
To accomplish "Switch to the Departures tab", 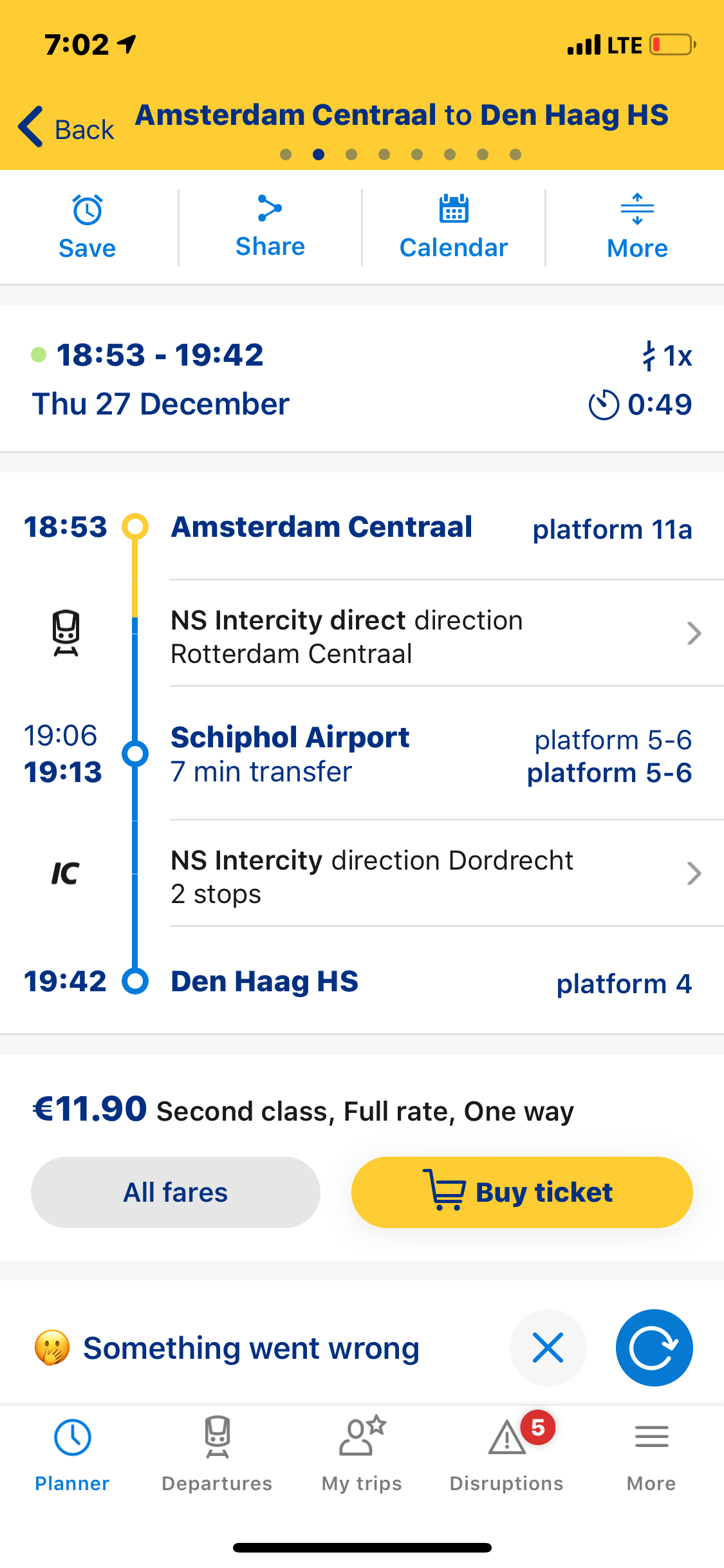I will (217, 1452).
